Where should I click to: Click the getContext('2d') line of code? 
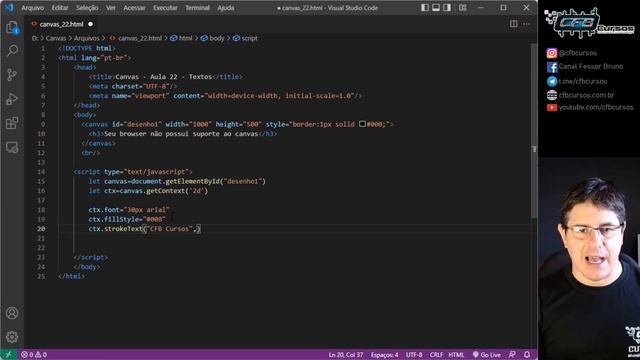point(148,191)
